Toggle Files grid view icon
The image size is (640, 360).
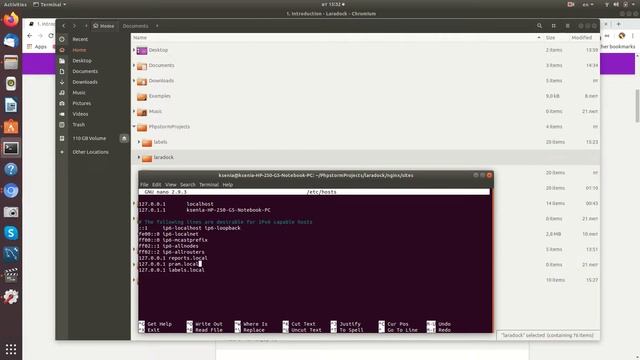coord(553,26)
